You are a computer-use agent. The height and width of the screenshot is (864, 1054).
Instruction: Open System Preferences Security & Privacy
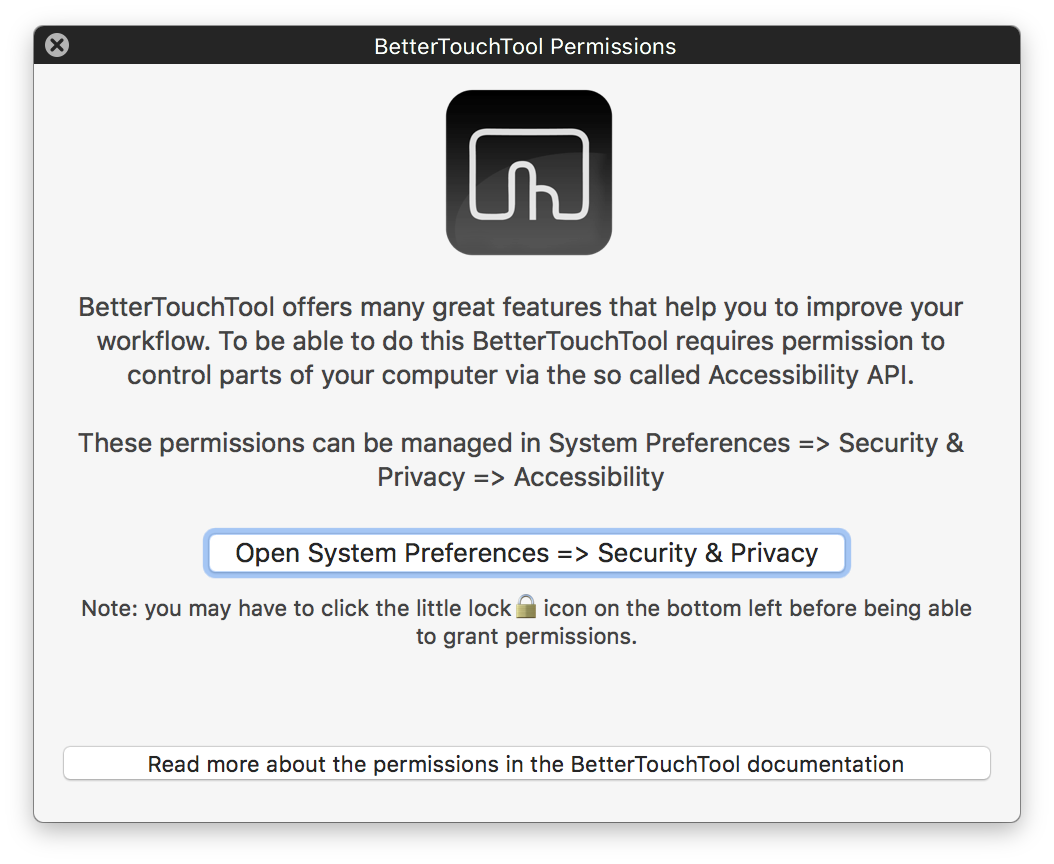pos(527,553)
